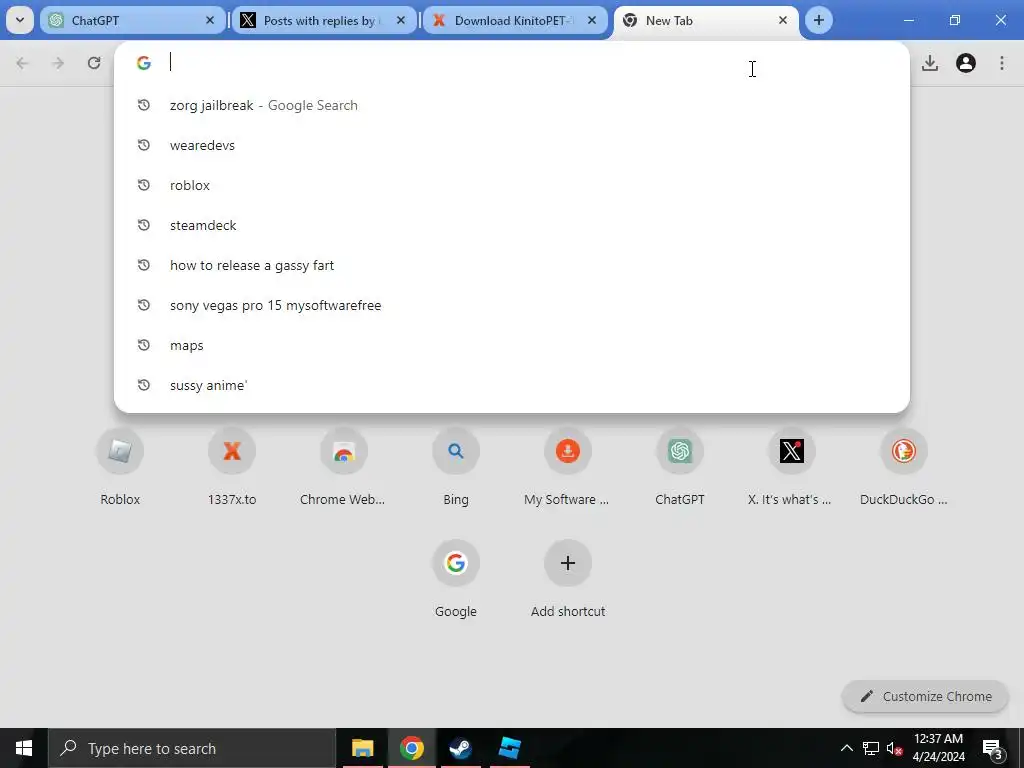1024x768 pixels.
Task: Open network status tray icon
Action: [871, 748]
